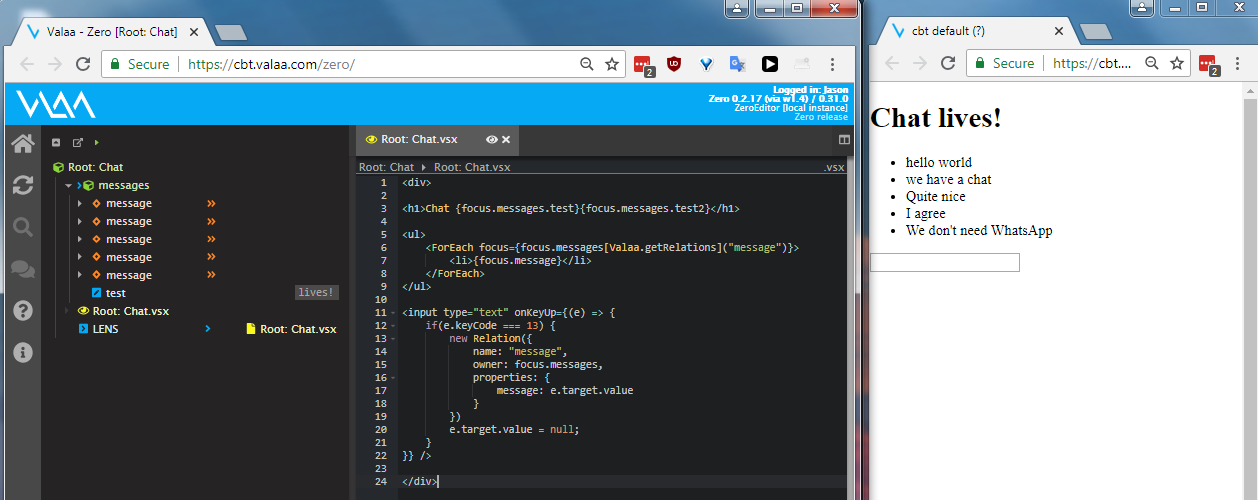Image resolution: width=1258 pixels, height=500 pixels.
Task: Click double chevron on the first message row
Action: [x=211, y=203]
